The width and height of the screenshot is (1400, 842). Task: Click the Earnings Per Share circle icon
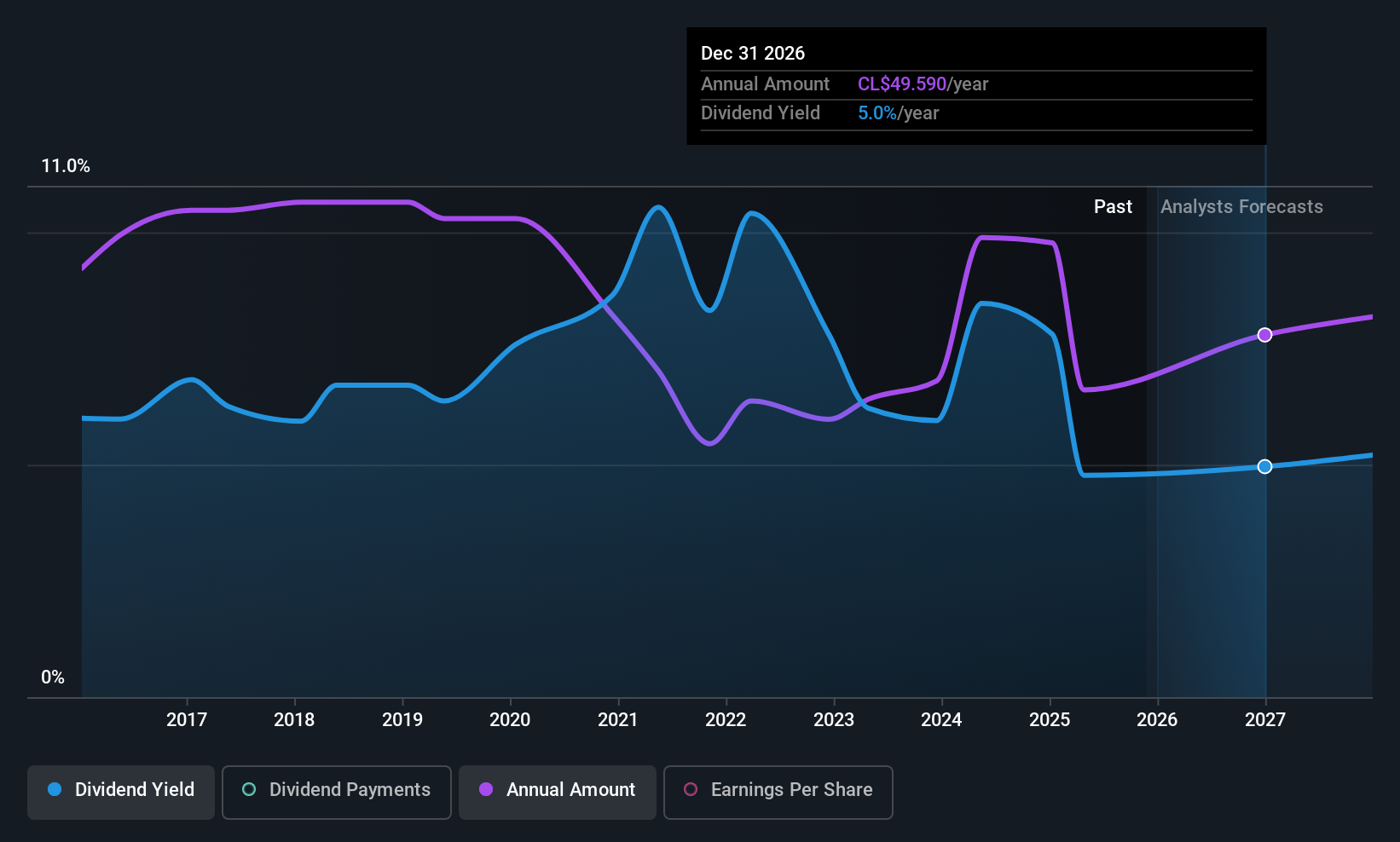691,789
